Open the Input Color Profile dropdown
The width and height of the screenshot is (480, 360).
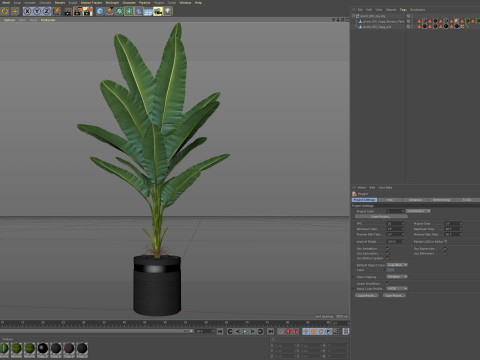(x=397, y=288)
